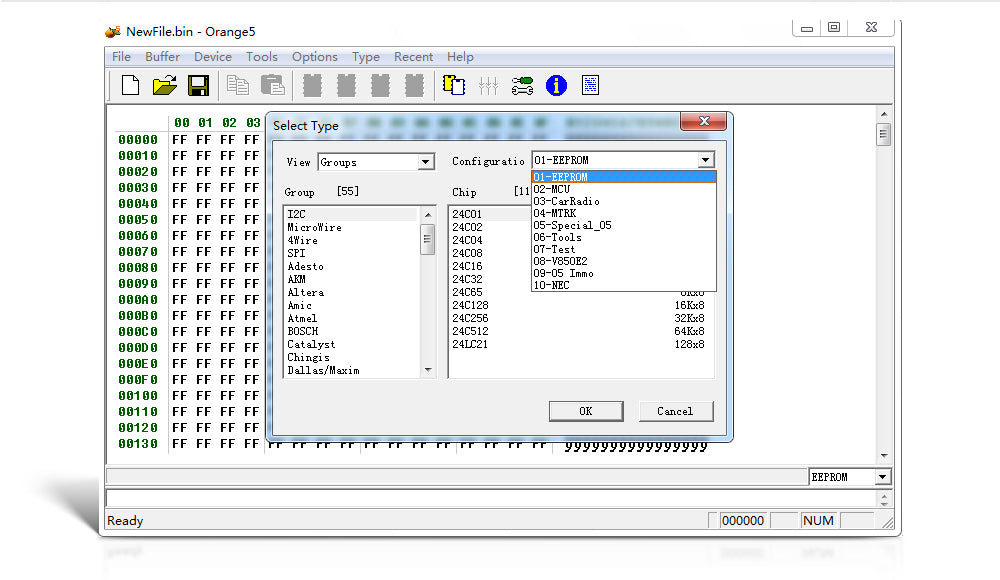
Task: Open the Device menu
Action: coord(212,57)
